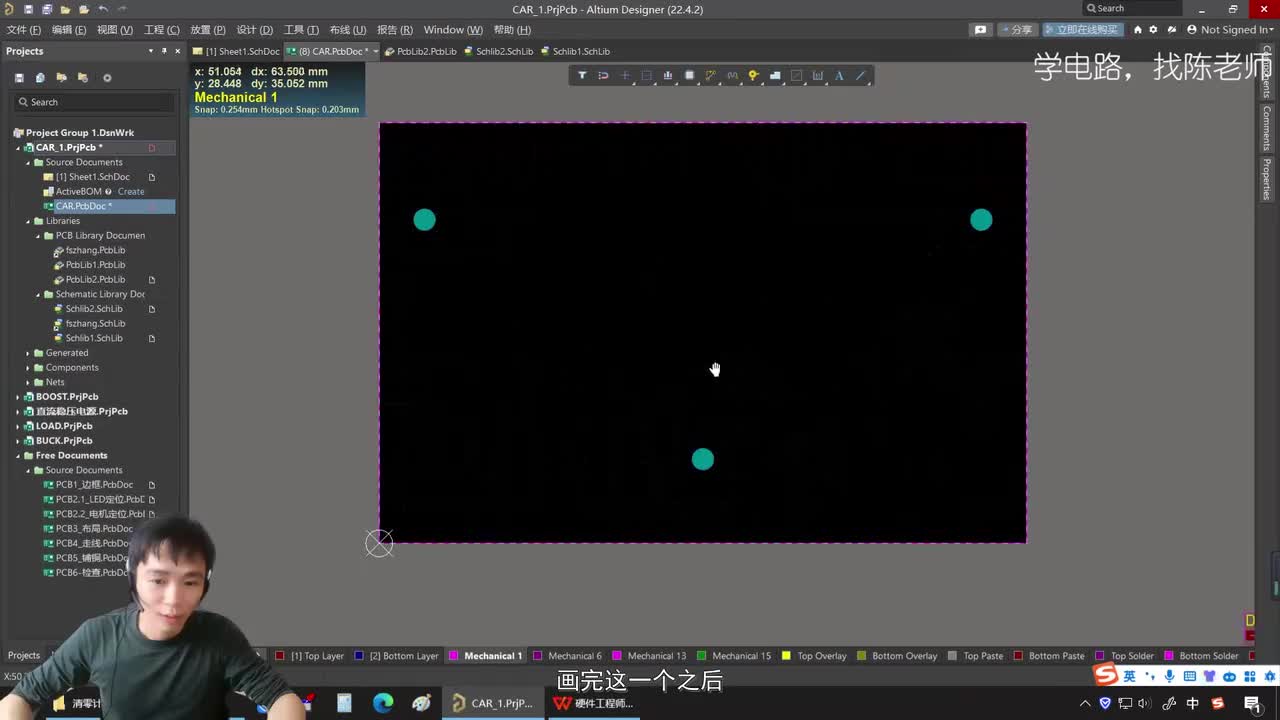Expand the Nets folder
1280x720 pixels.
pos(28,382)
